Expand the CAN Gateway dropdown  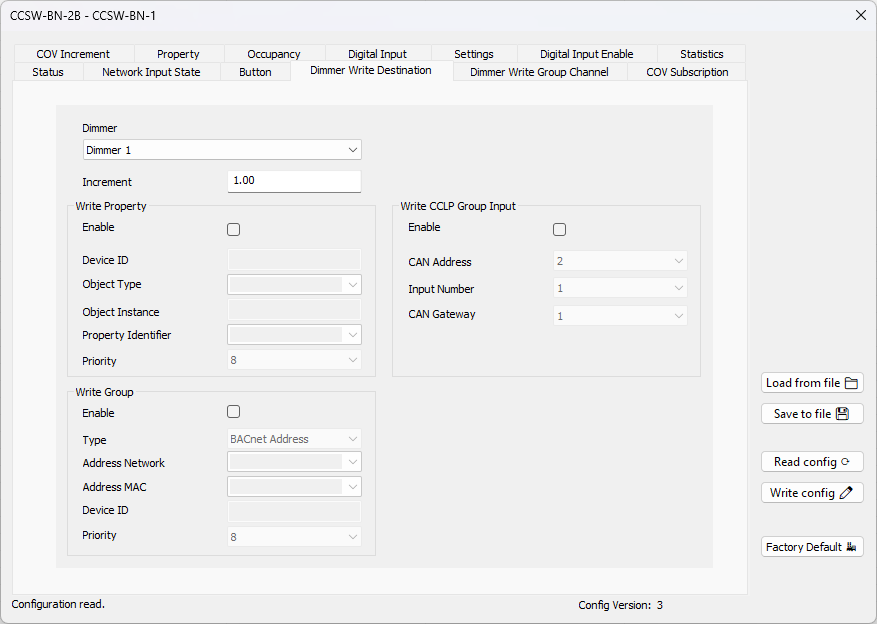pyautogui.click(x=620, y=316)
